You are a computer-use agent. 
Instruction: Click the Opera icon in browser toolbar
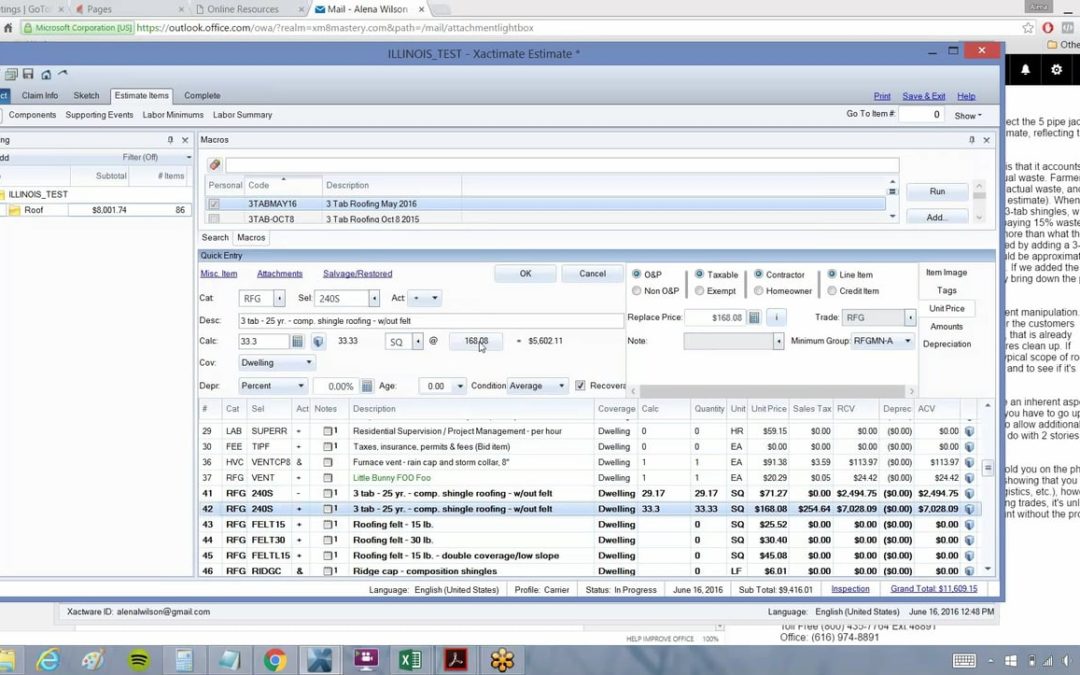pos(1048,28)
